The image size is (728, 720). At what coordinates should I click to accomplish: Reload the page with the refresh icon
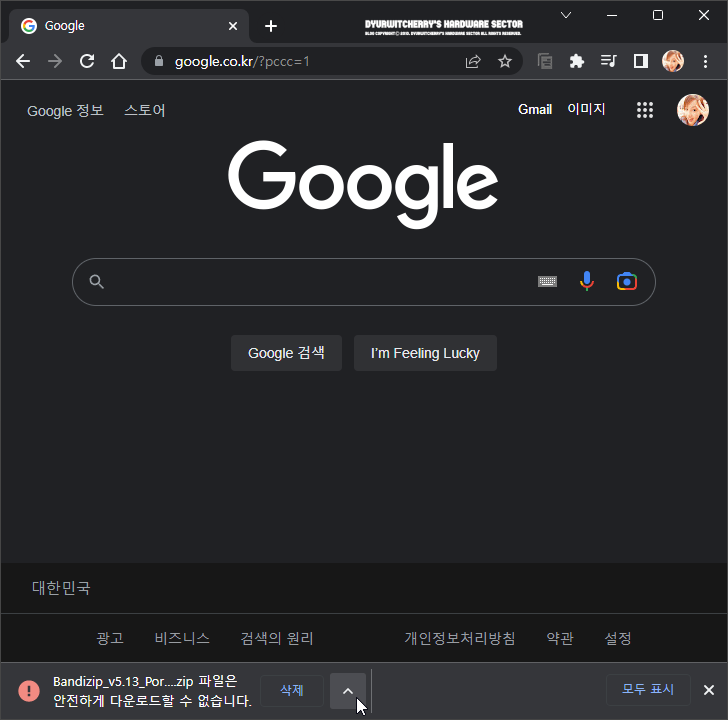pyautogui.click(x=87, y=61)
